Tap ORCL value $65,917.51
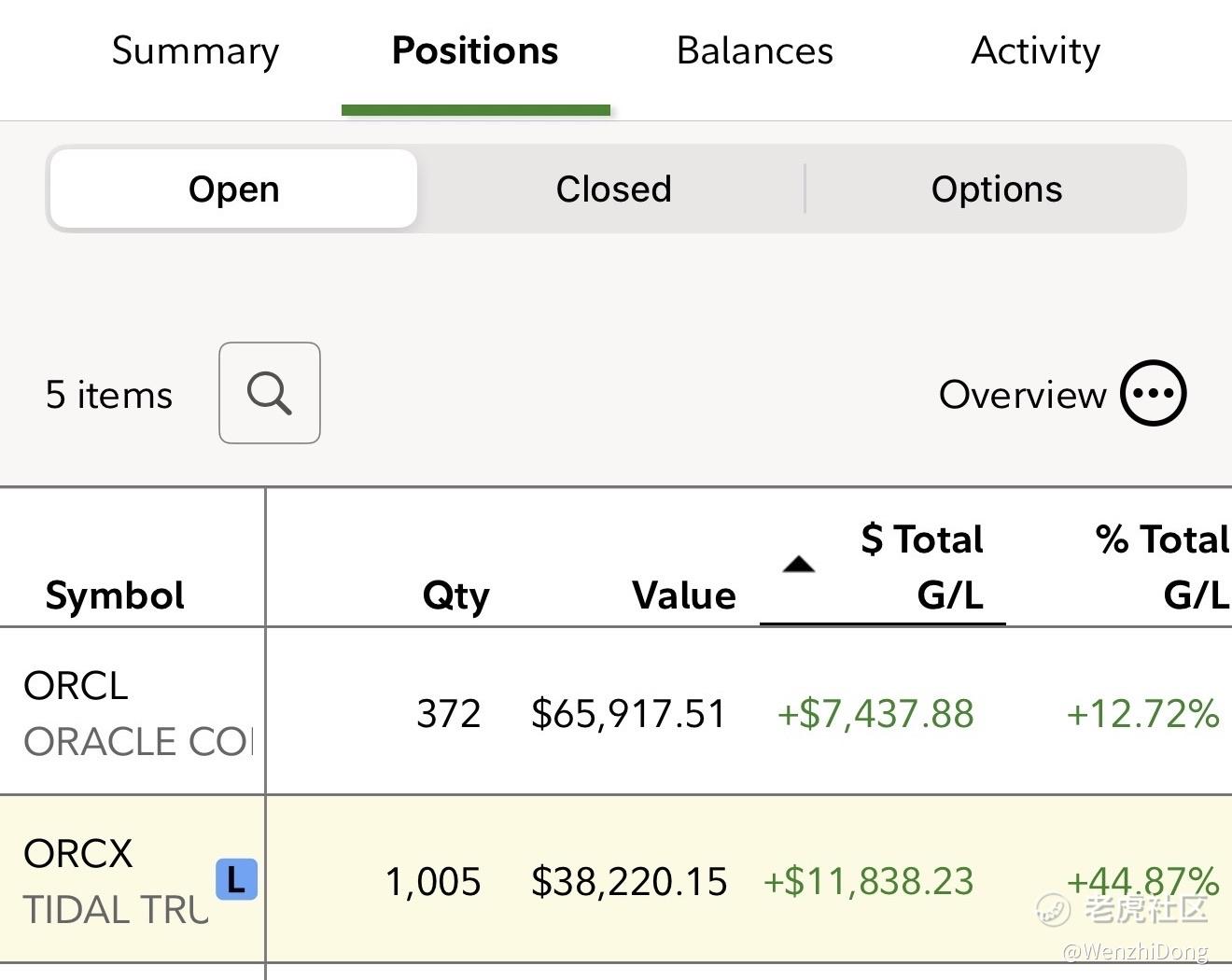Image resolution: width=1232 pixels, height=980 pixels. click(628, 714)
